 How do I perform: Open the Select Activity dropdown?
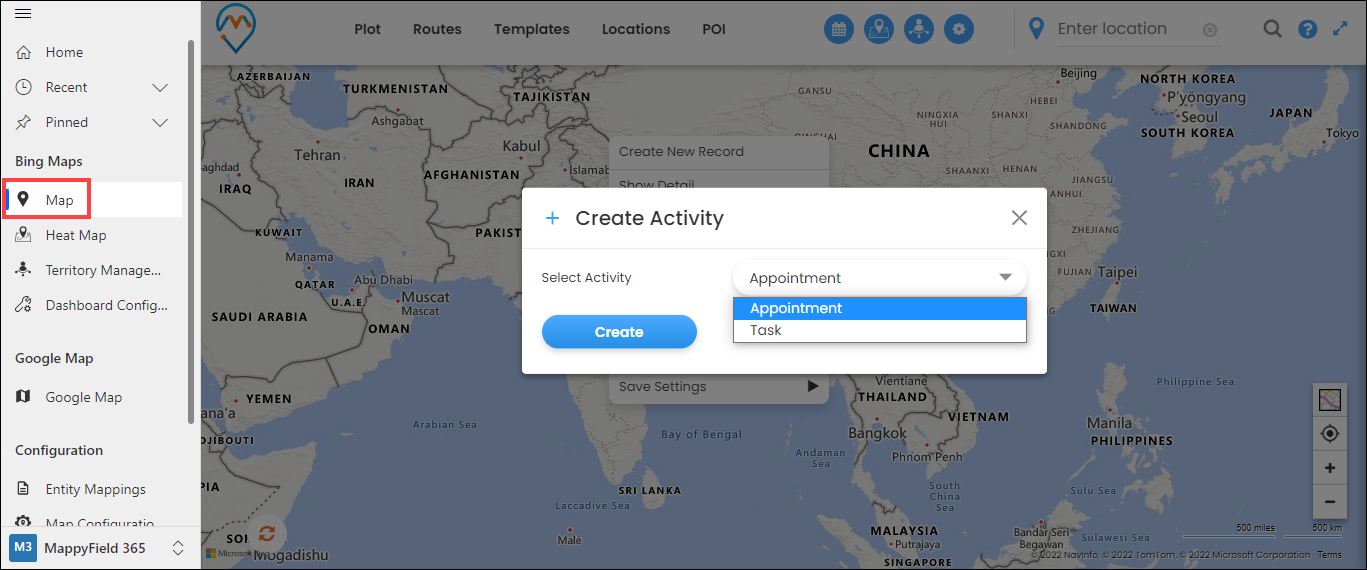tap(880, 278)
